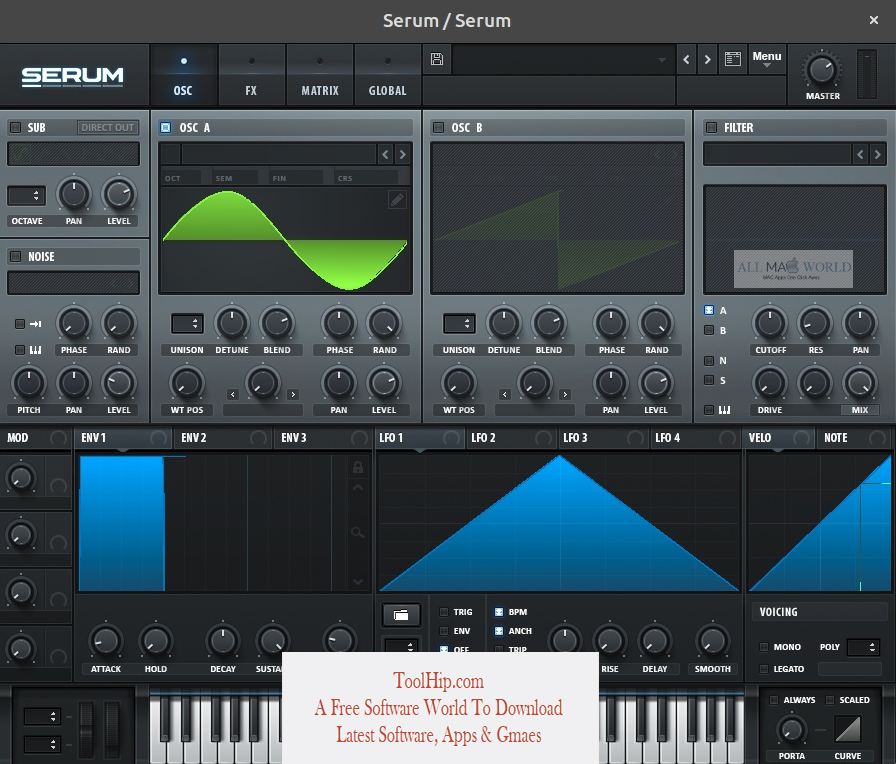
Task: Enable the FILTER section
Action: (x=711, y=127)
